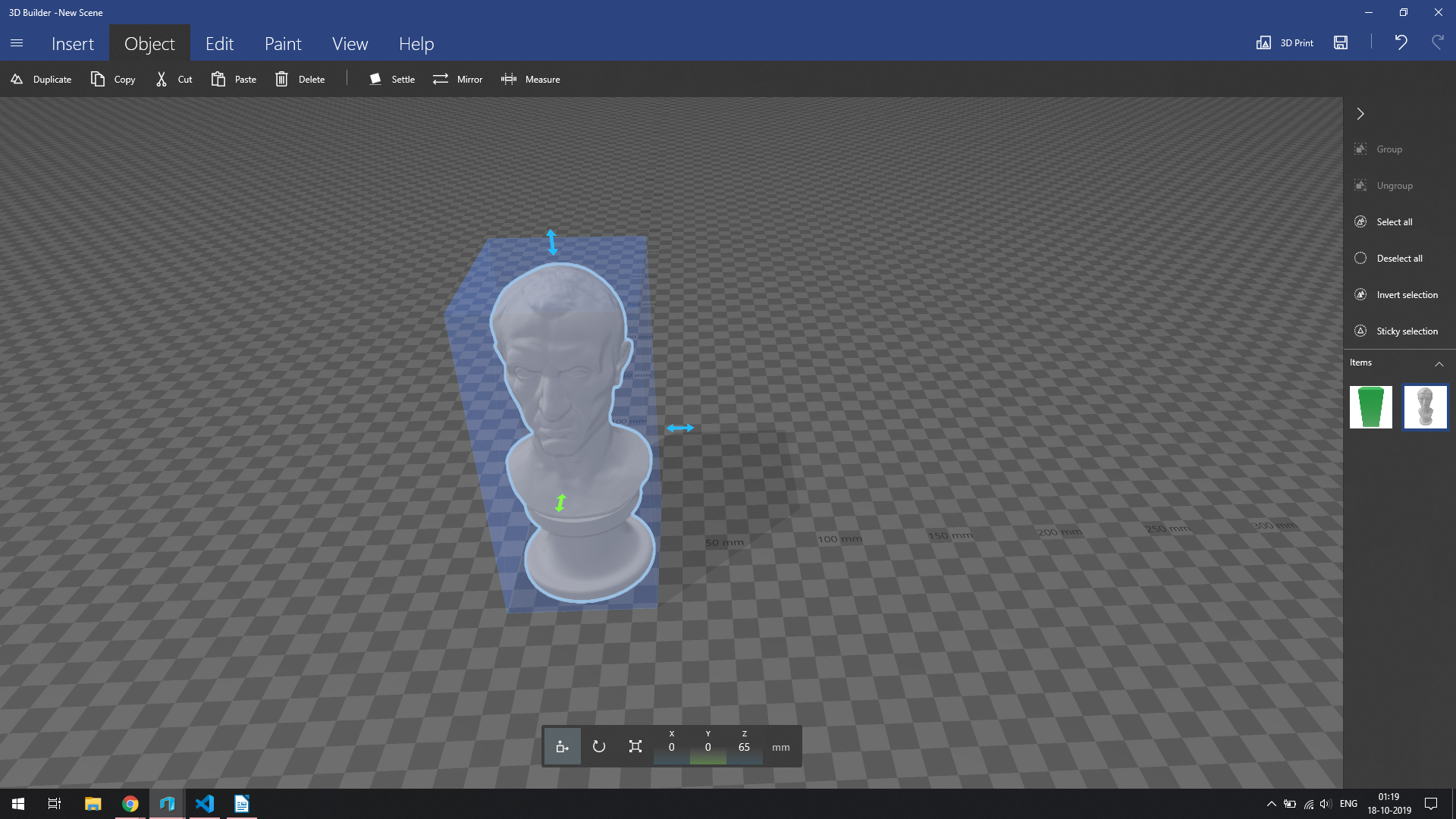Open the Wi-Fi network tray icon

[x=1309, y=804]
